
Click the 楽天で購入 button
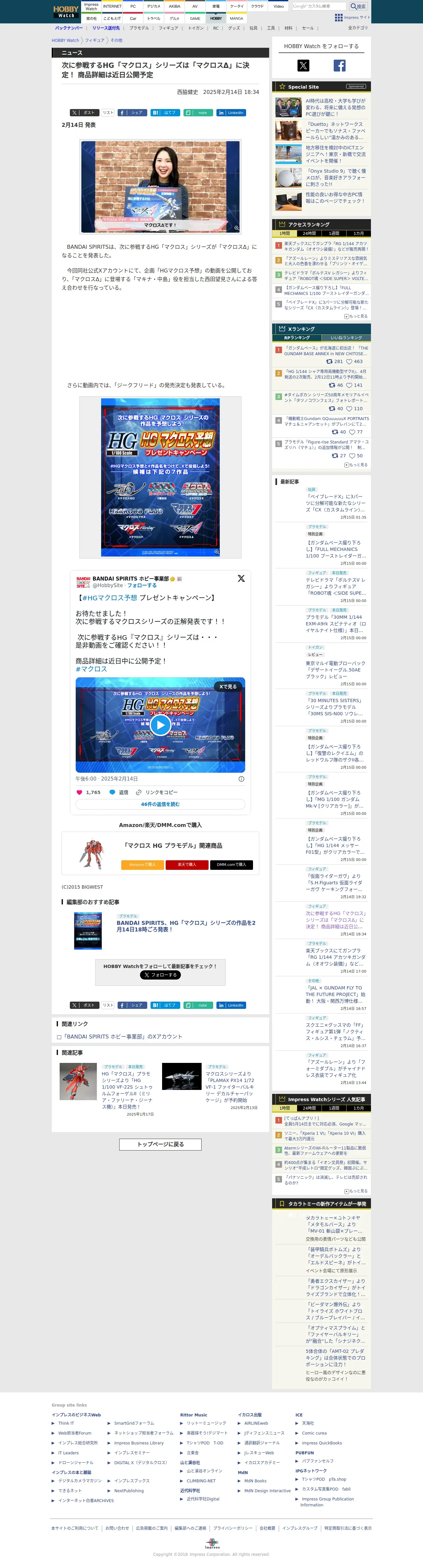point(187,864)
